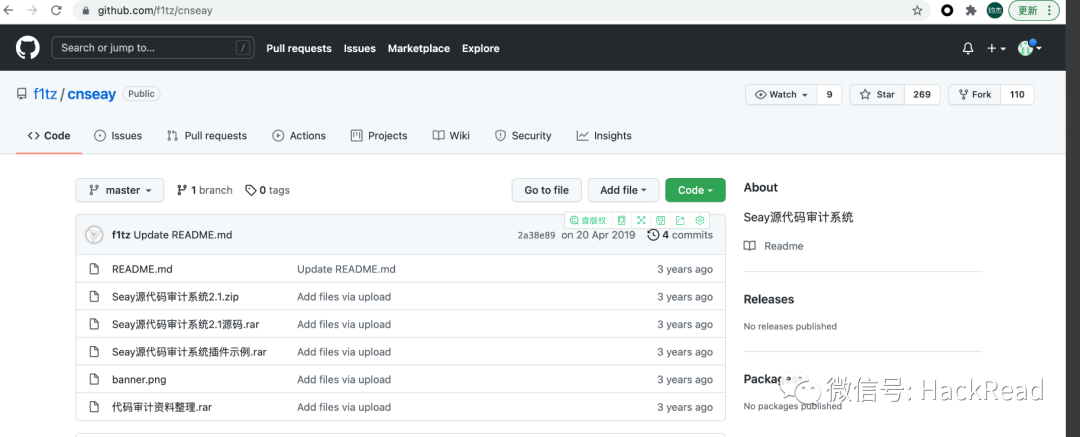This screenshot has height=437, width=1080.
Task: Reload the page with the refresh icon
Action: [x=56, y=10]
